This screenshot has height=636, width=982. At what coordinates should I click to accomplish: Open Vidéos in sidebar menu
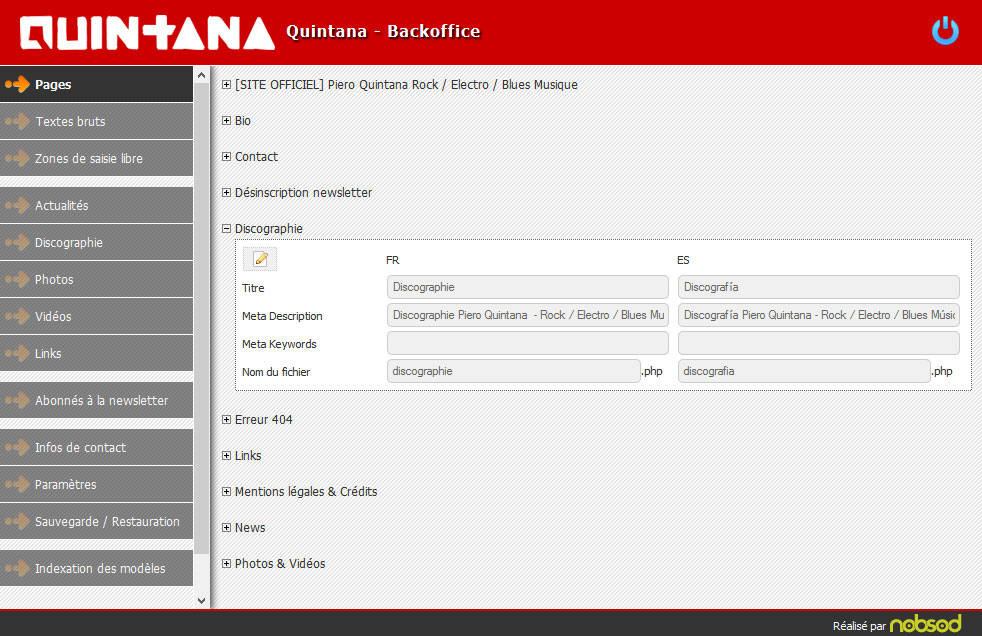pyautogui.click(x=96, y=316)
